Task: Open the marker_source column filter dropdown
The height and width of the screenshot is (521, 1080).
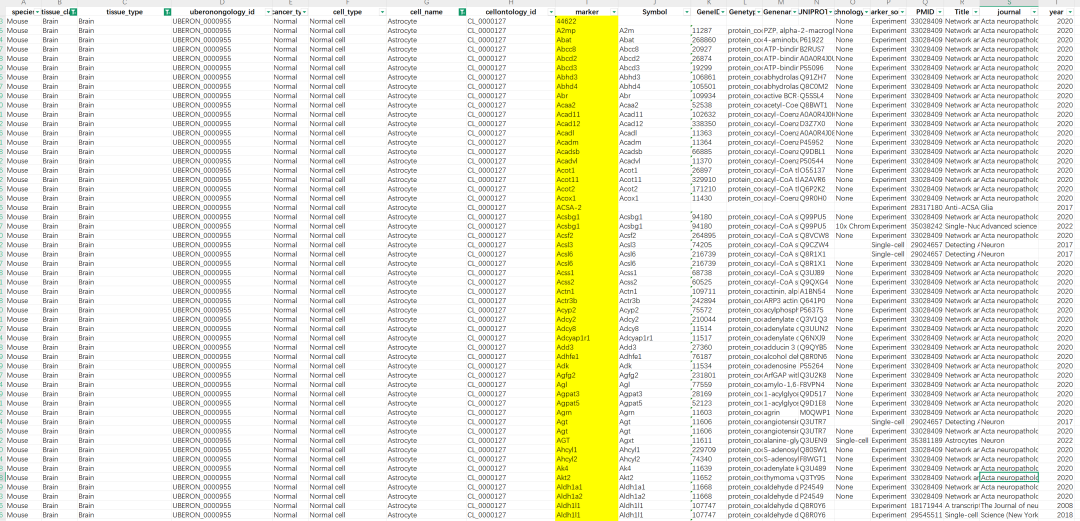Action: (902, 13)
